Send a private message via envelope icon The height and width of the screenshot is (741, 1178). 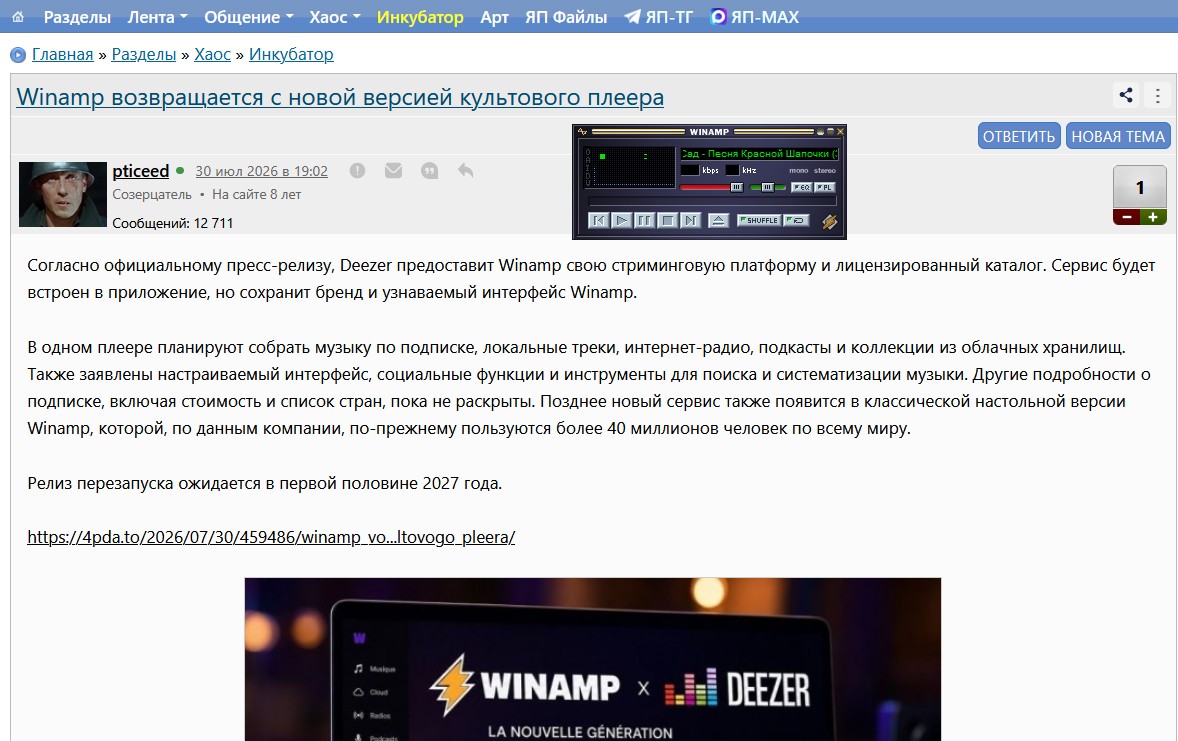394,171
